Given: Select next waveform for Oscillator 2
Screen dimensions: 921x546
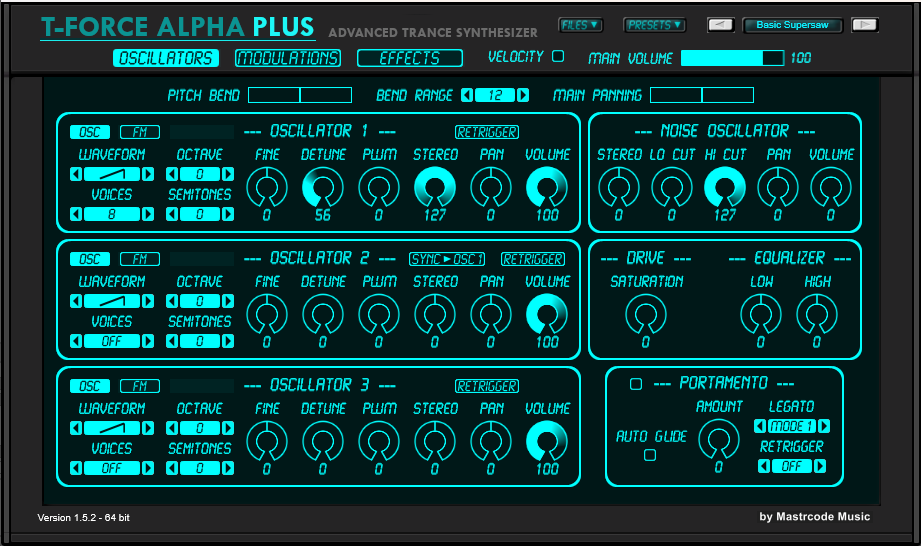Looking at the screenshot, I should pyautogui.click(x=148, y=301).
